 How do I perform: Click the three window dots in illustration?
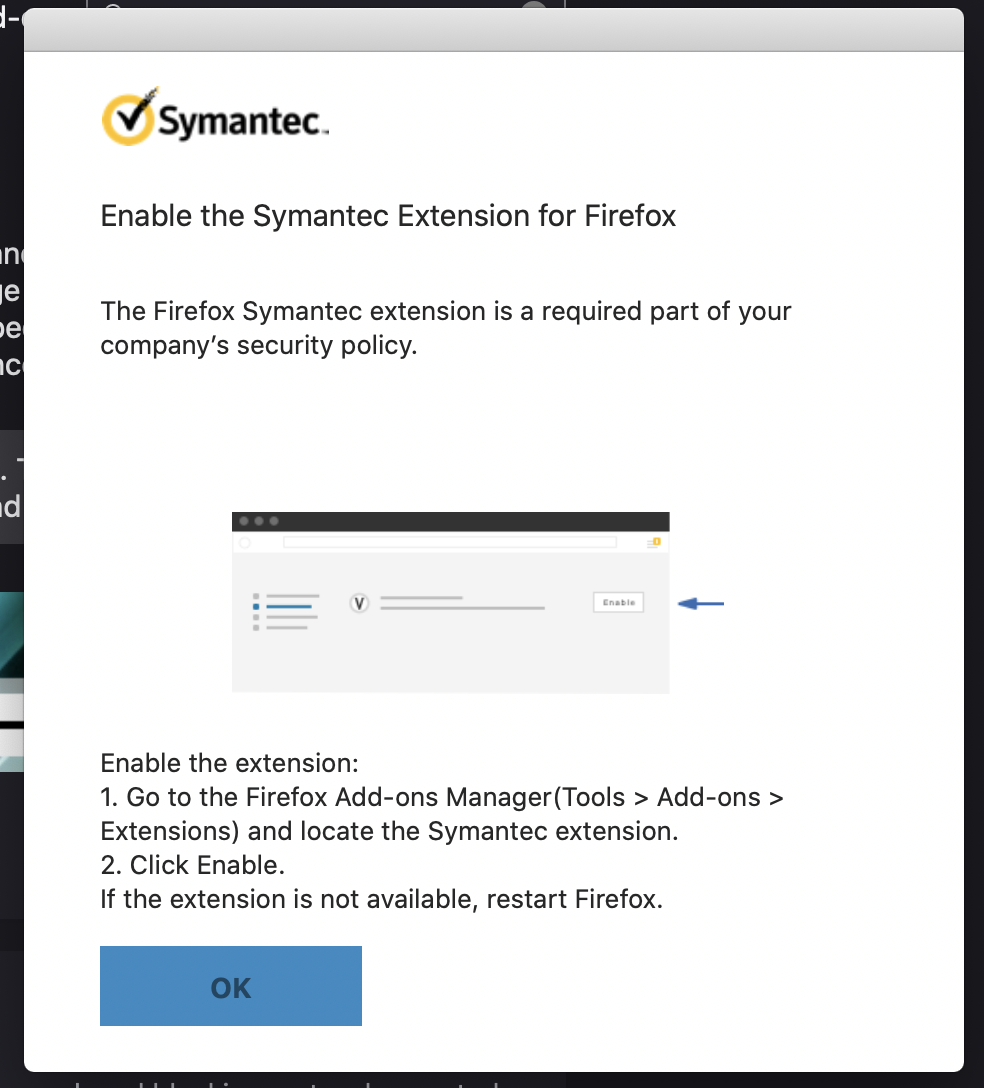tap(258, 521)
